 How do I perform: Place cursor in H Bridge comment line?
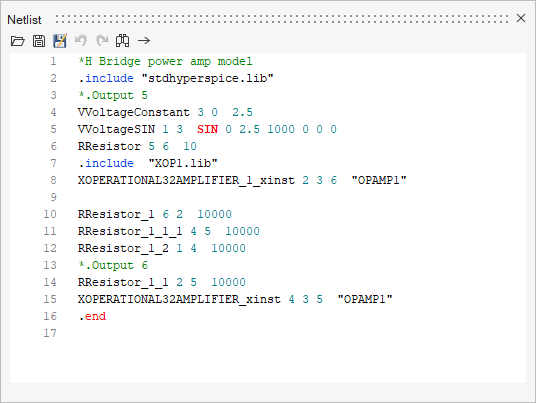point(165,62)
